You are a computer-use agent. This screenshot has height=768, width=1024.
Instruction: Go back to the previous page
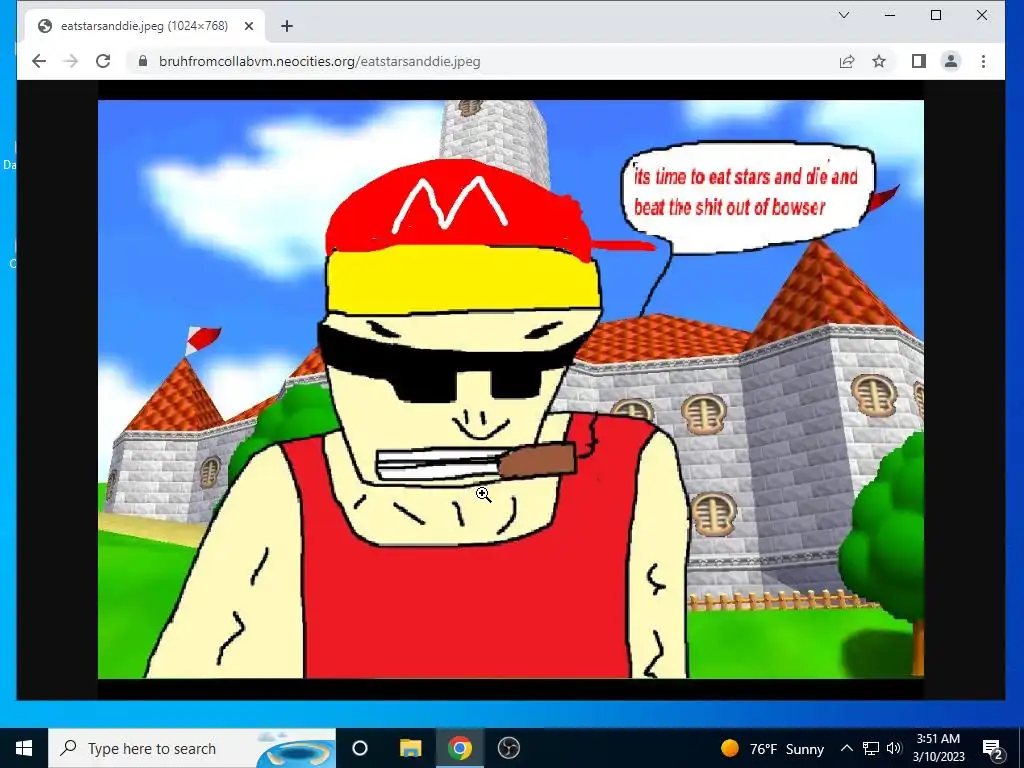point(39,61)
